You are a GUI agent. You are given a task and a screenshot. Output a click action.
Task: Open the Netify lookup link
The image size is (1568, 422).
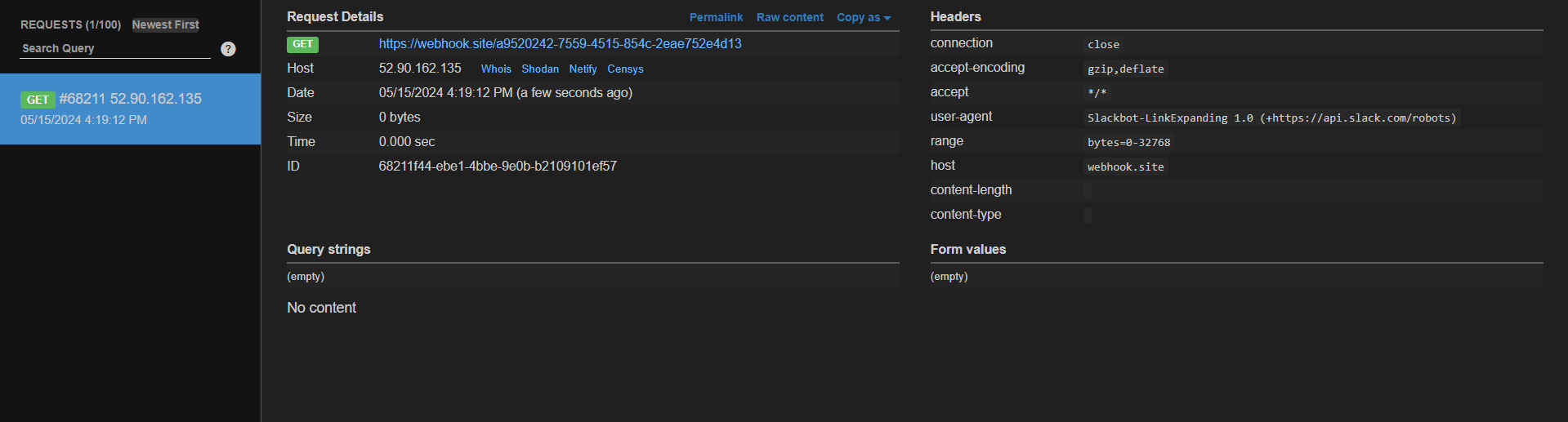pos(583,69)
